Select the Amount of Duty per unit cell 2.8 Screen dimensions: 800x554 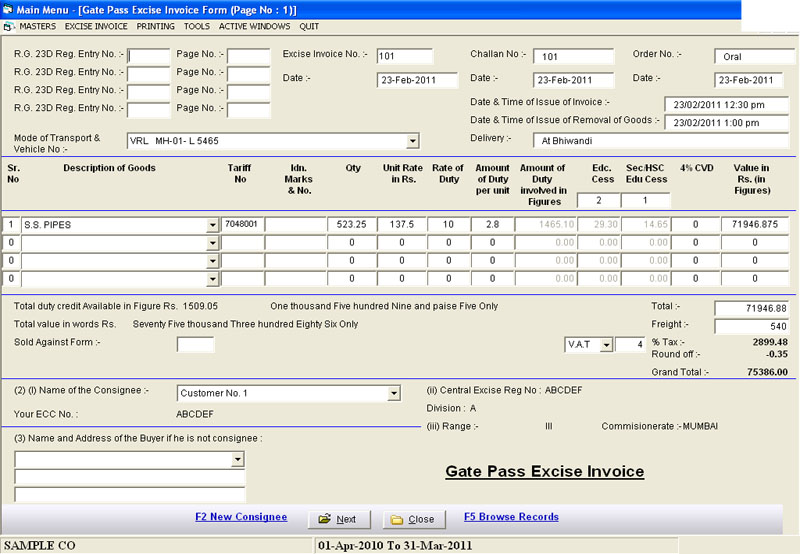492,224
